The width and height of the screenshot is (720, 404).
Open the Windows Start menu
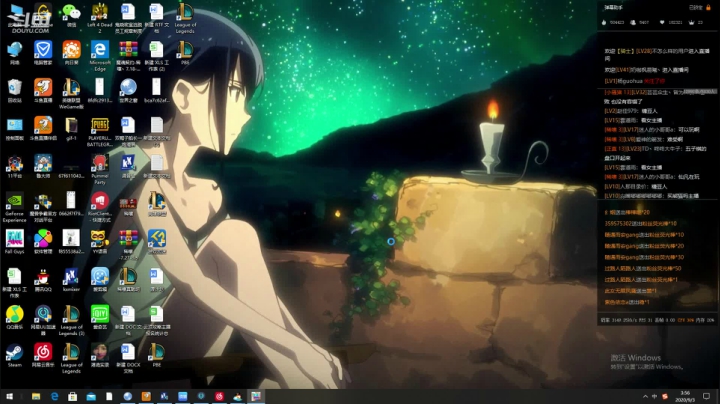(9, 396)
